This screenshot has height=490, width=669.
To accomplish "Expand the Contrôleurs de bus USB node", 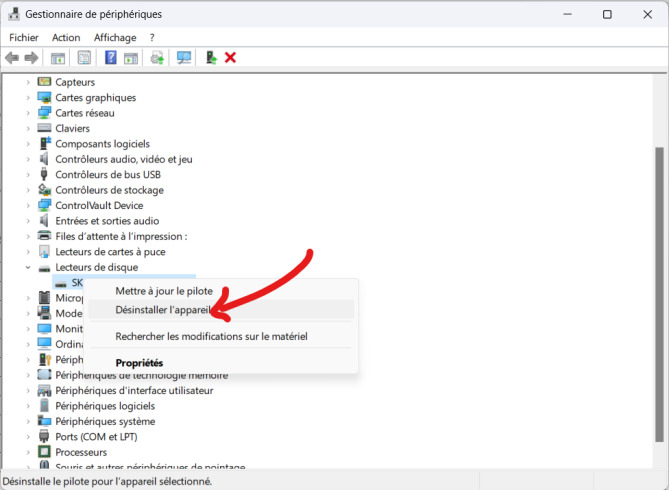I will pos(29,175).
